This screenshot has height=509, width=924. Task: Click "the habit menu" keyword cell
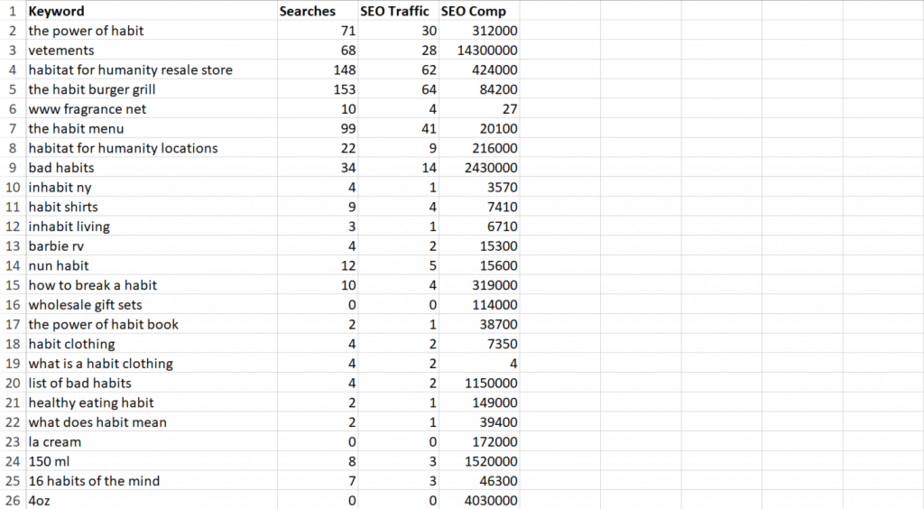click(152, 128)
